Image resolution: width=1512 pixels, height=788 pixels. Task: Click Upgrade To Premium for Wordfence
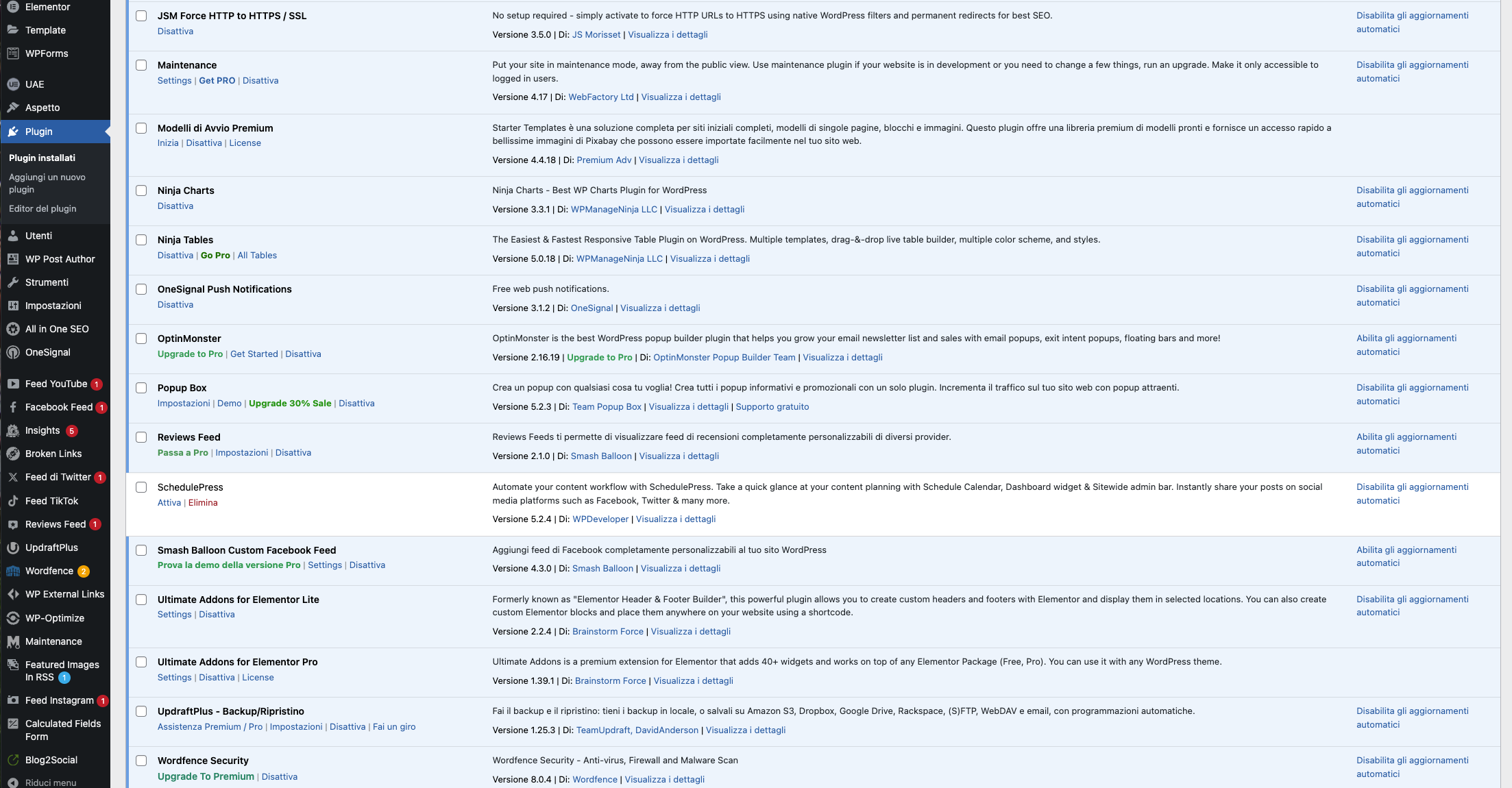206,776
